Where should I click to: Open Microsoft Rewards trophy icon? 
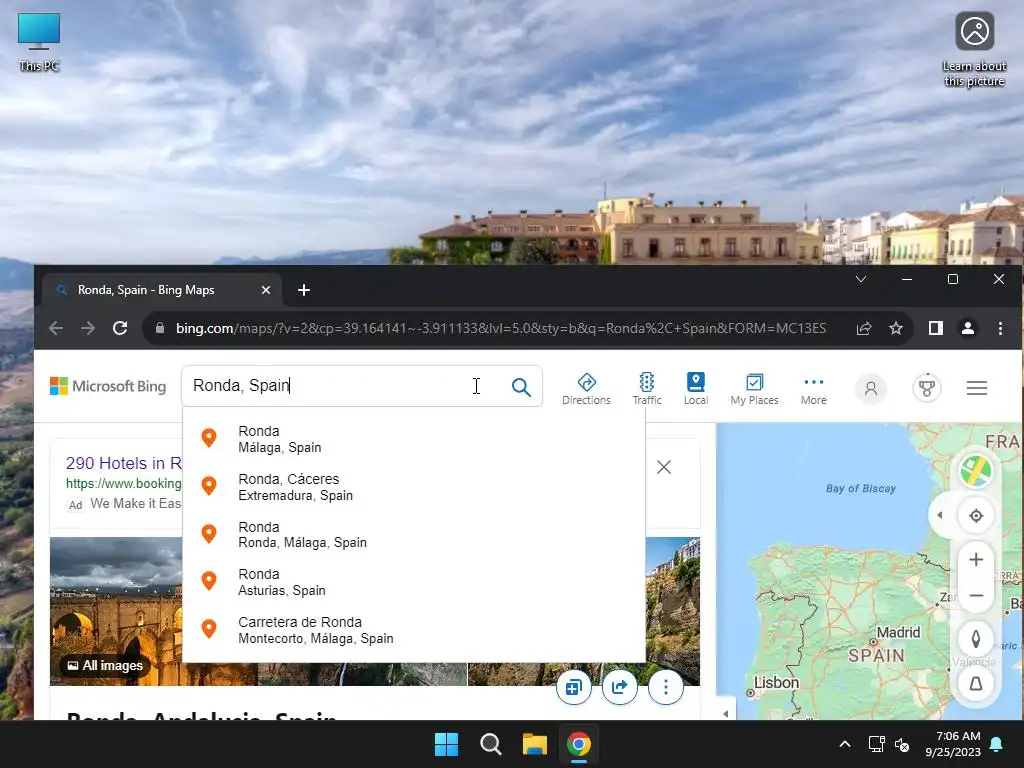pos(927,389)
